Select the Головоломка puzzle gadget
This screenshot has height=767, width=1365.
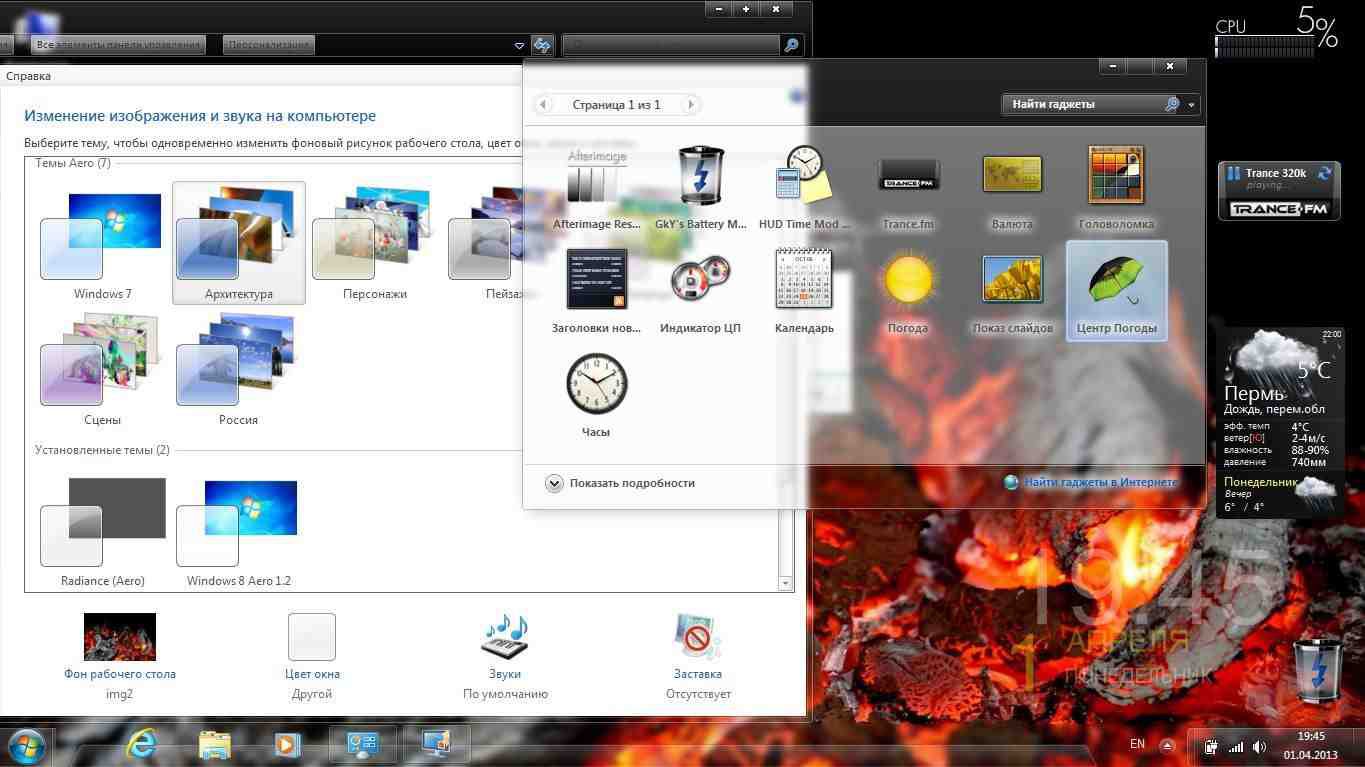point(1116,176)
